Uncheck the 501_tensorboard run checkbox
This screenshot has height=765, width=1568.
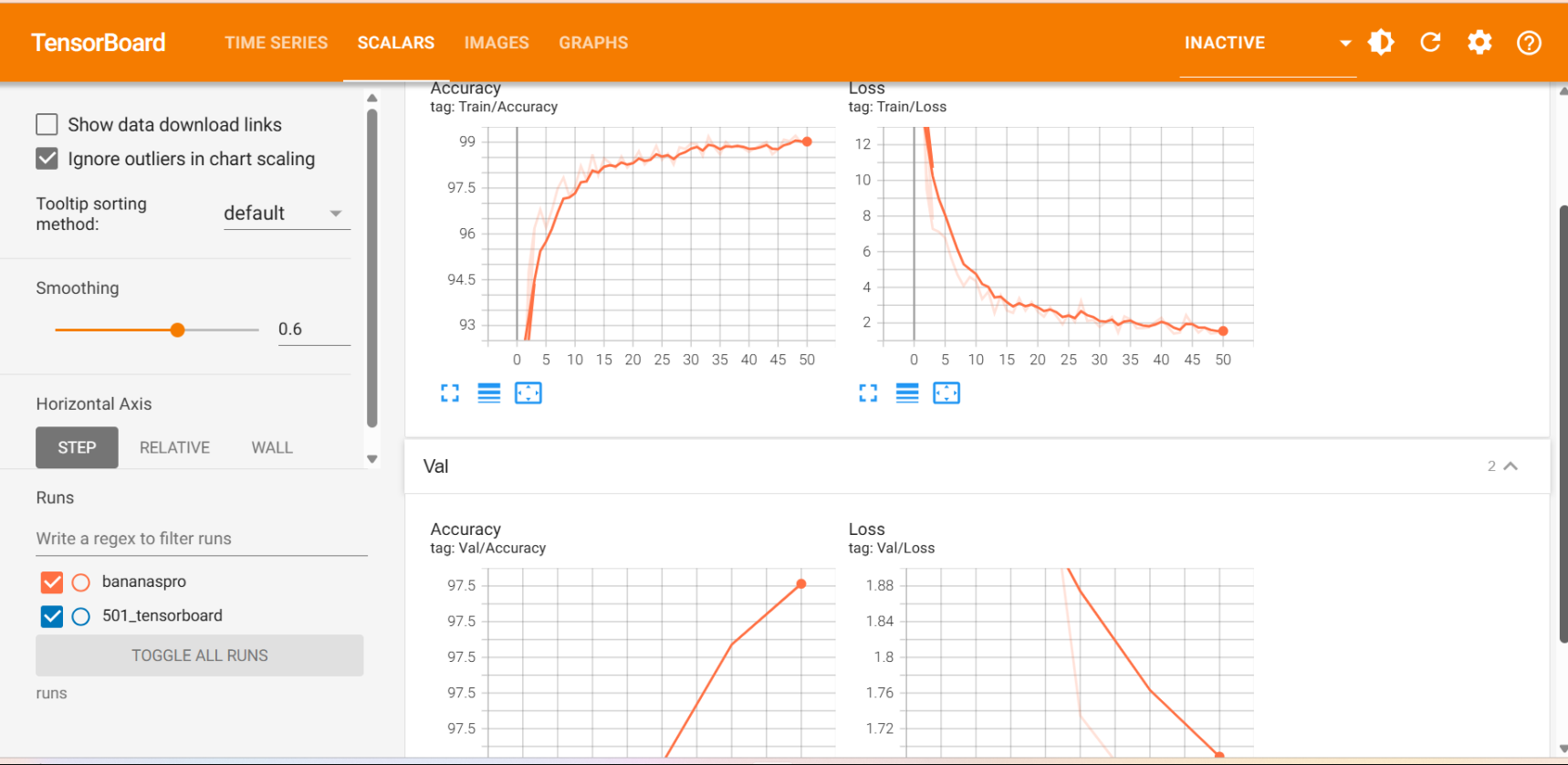[52, 616]
